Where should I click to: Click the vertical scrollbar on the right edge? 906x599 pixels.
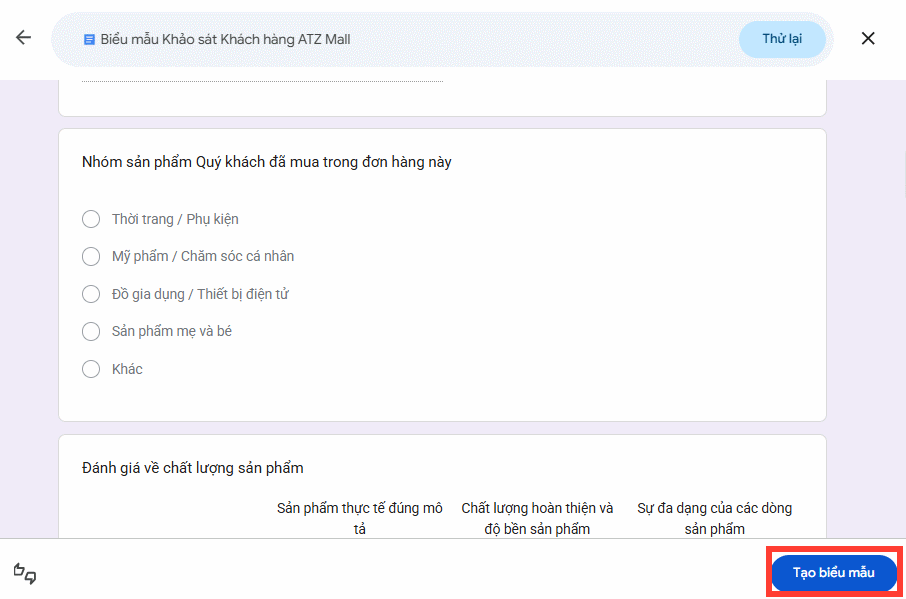[904, 173]
